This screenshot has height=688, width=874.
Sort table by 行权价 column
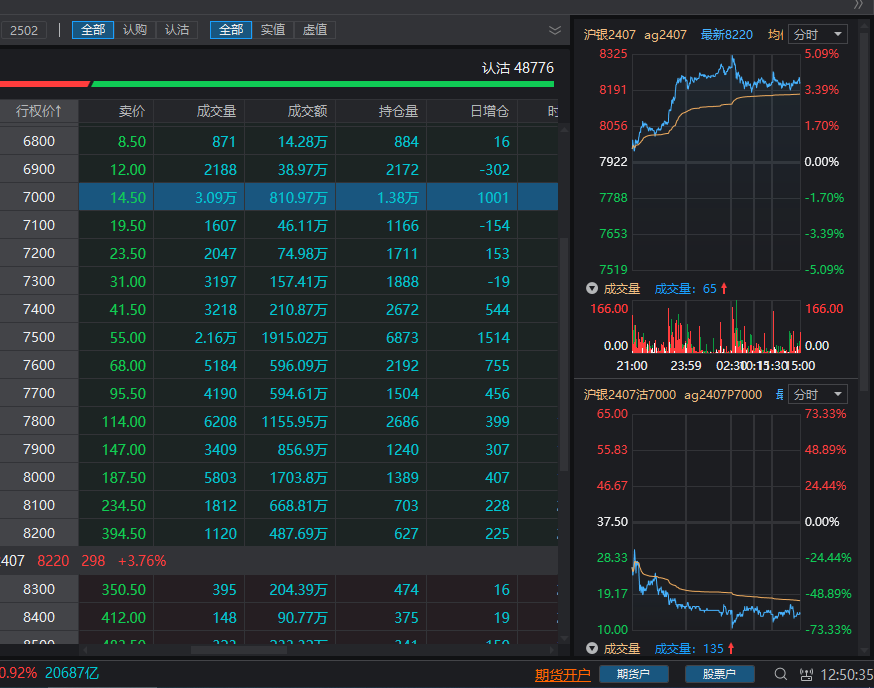(39, 111)
